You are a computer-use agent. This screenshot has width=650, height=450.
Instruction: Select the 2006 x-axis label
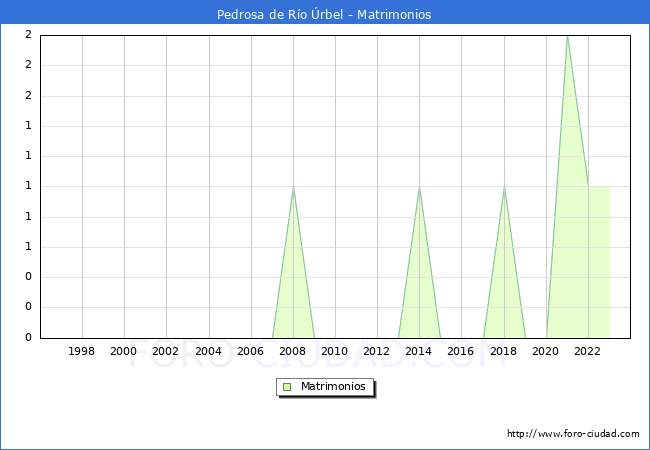250,351
